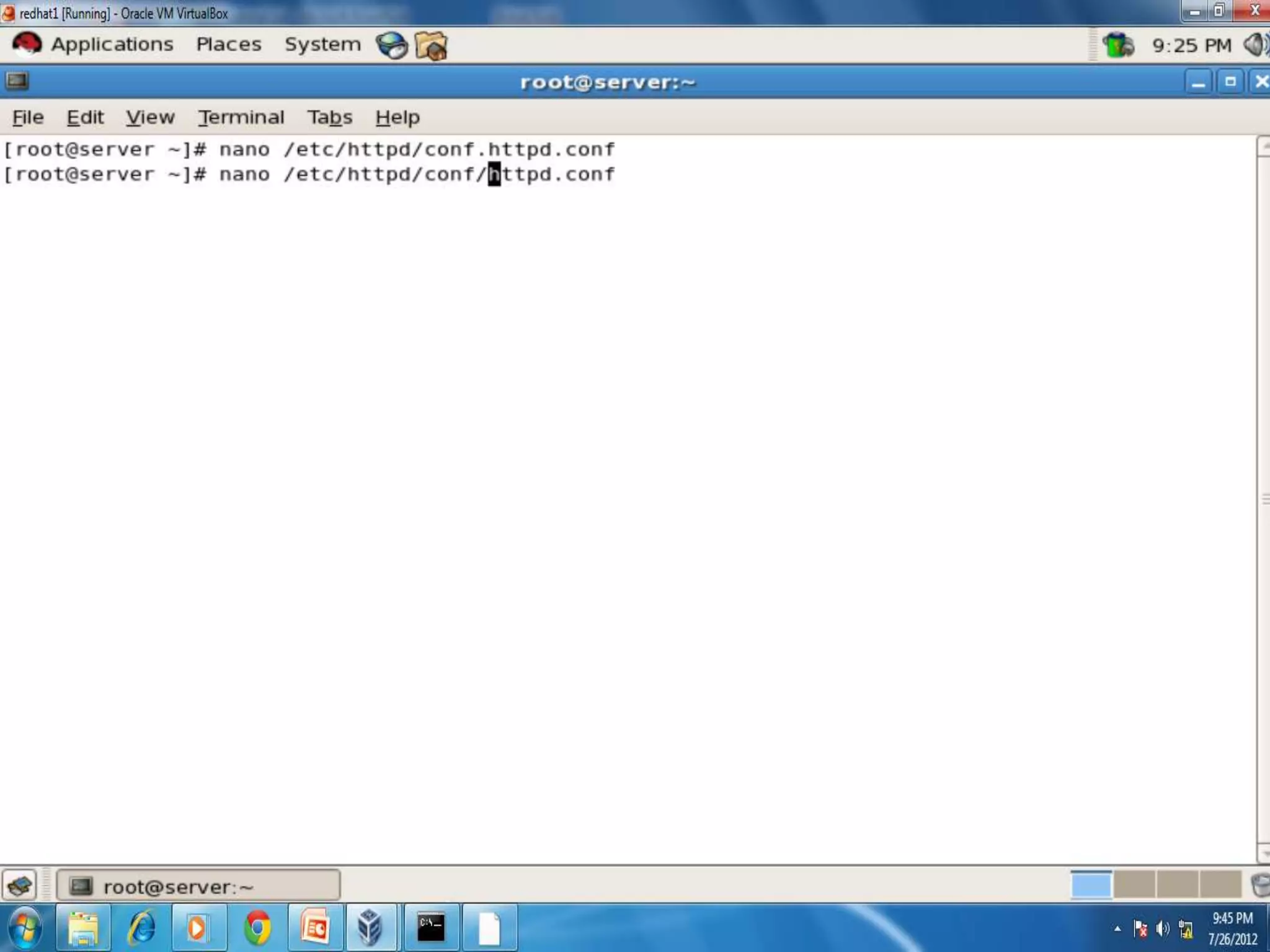The height and width of the screenshot is (952, 1270).
Task: Click the volume speaker icon in the GNOME panel
Action: (1256, 45)
